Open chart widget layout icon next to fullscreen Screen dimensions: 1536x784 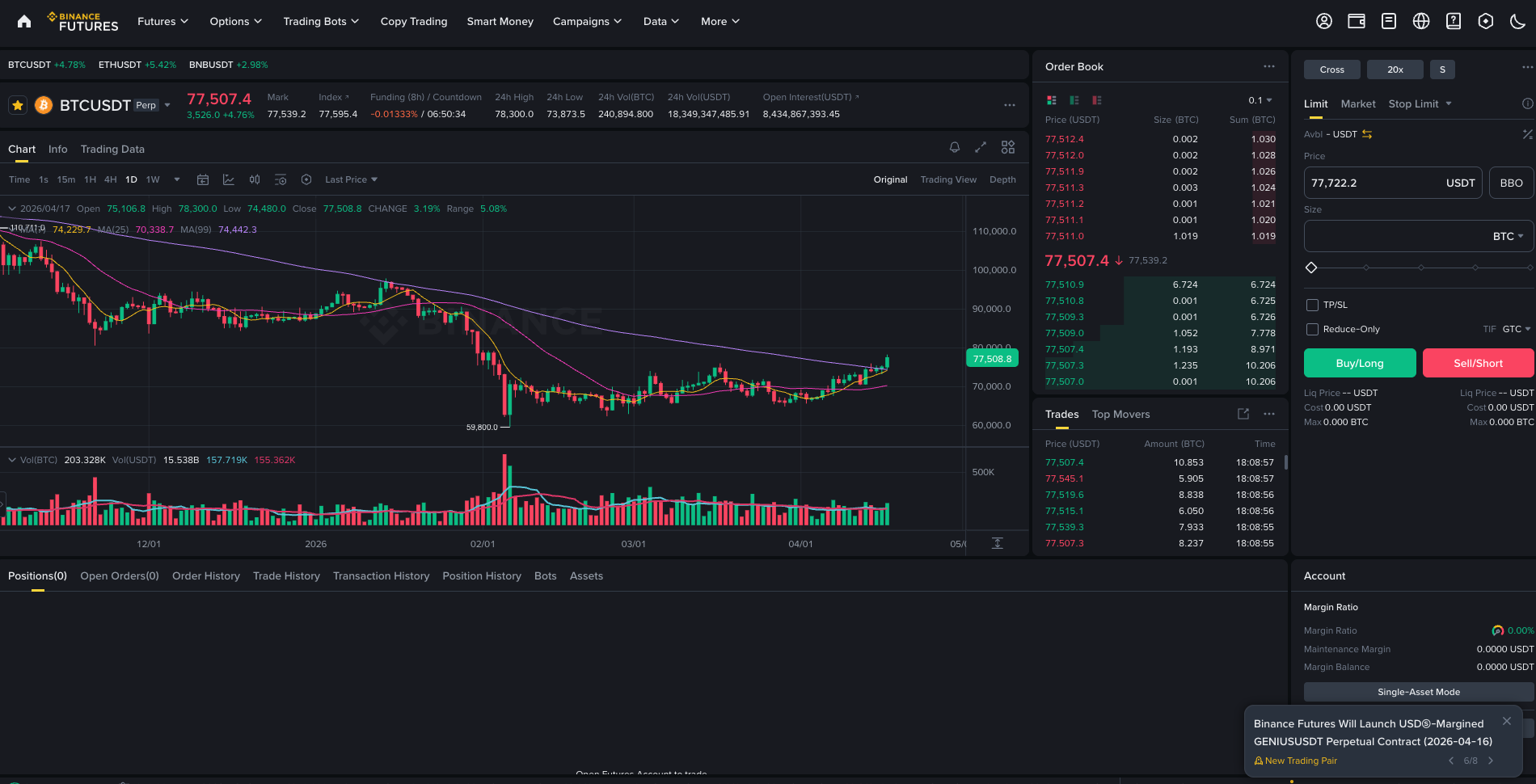coord(1007,147)
